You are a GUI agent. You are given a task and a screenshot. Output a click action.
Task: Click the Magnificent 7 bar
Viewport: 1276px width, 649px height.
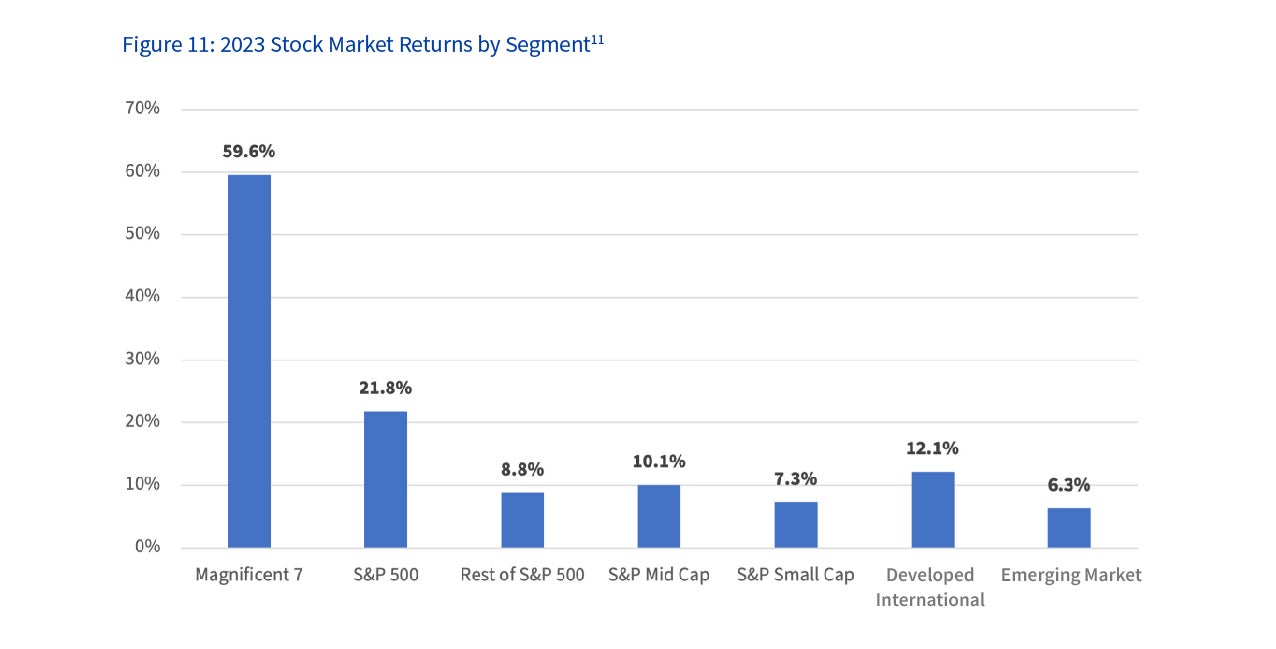click(249, 361)
